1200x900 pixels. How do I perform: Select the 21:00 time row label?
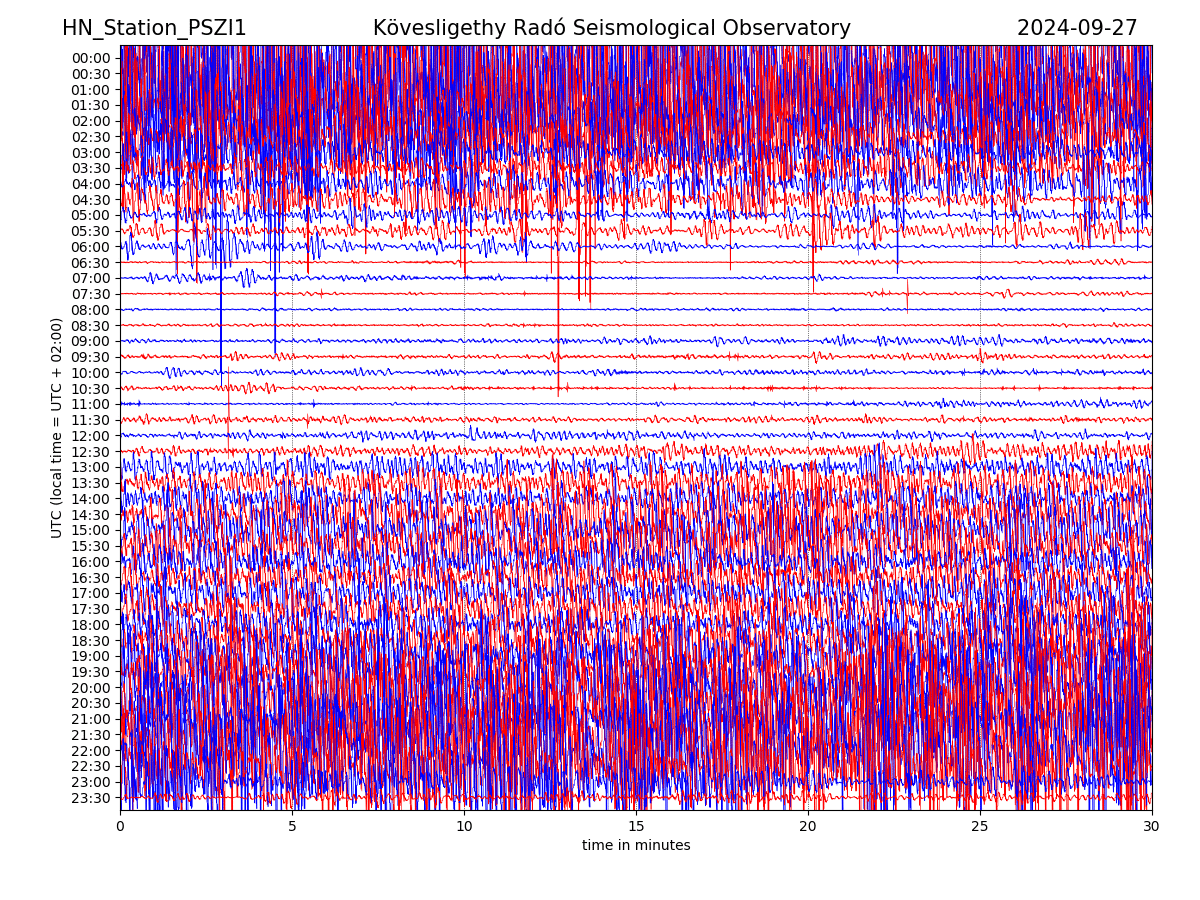(91, 719)
